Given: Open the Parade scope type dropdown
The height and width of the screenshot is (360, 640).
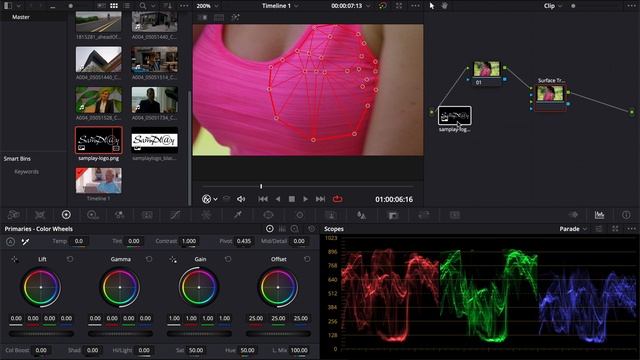Looking at the screenshot, I should tap(573, 229).
